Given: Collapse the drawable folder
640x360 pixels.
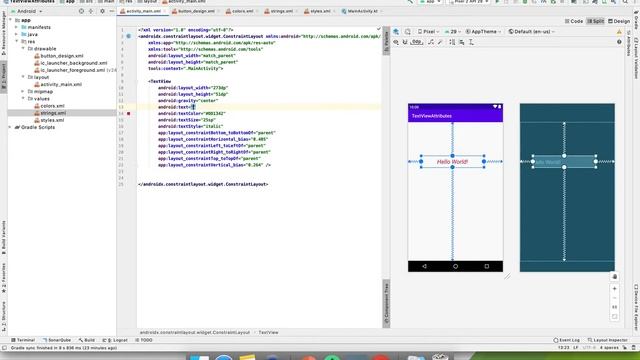Looking at the screenshot, I should point(23,49).
